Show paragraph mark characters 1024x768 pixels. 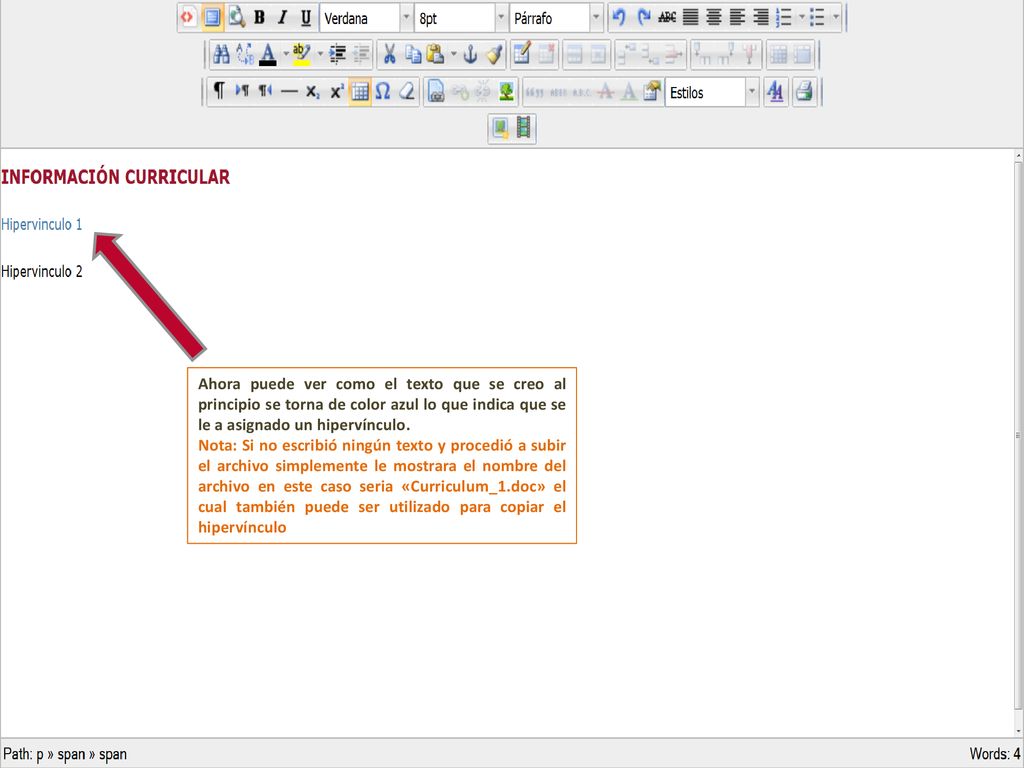coord(219,92)
